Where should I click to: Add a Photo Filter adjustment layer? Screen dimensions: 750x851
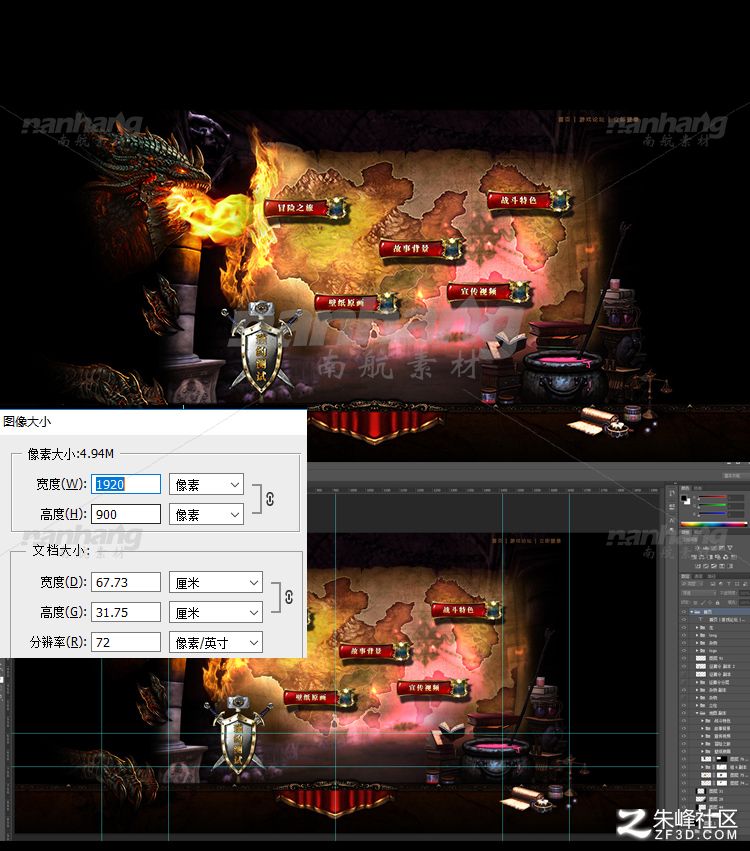(718, 557)
